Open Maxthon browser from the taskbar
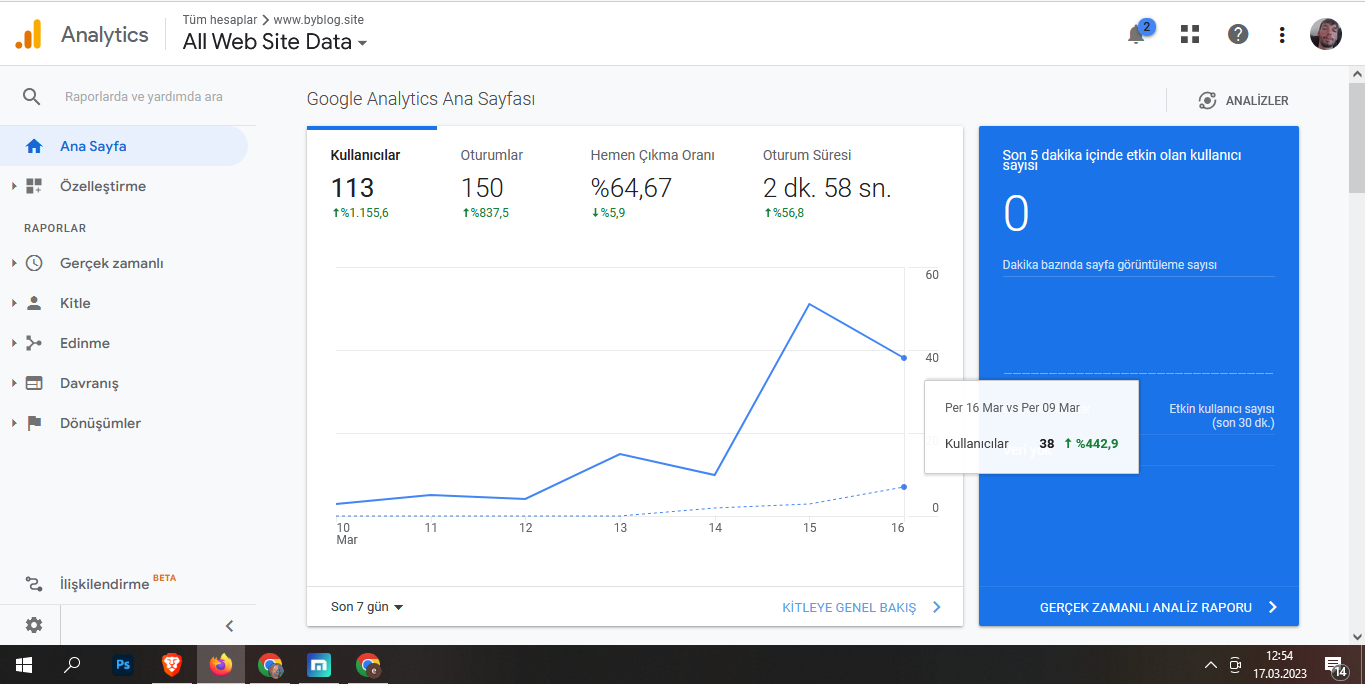 tap(319, 665)
